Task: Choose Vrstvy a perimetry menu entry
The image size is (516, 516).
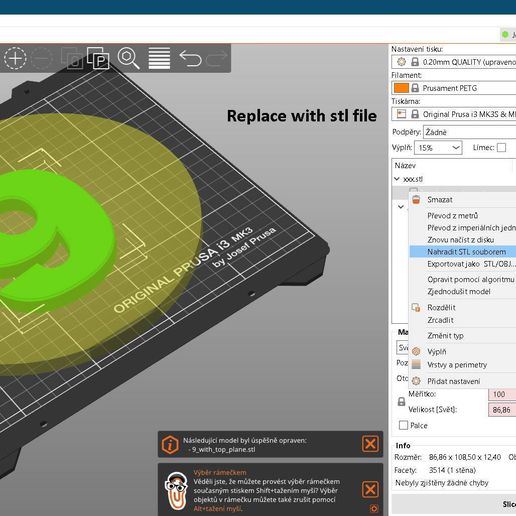Action: coord(463,365)
